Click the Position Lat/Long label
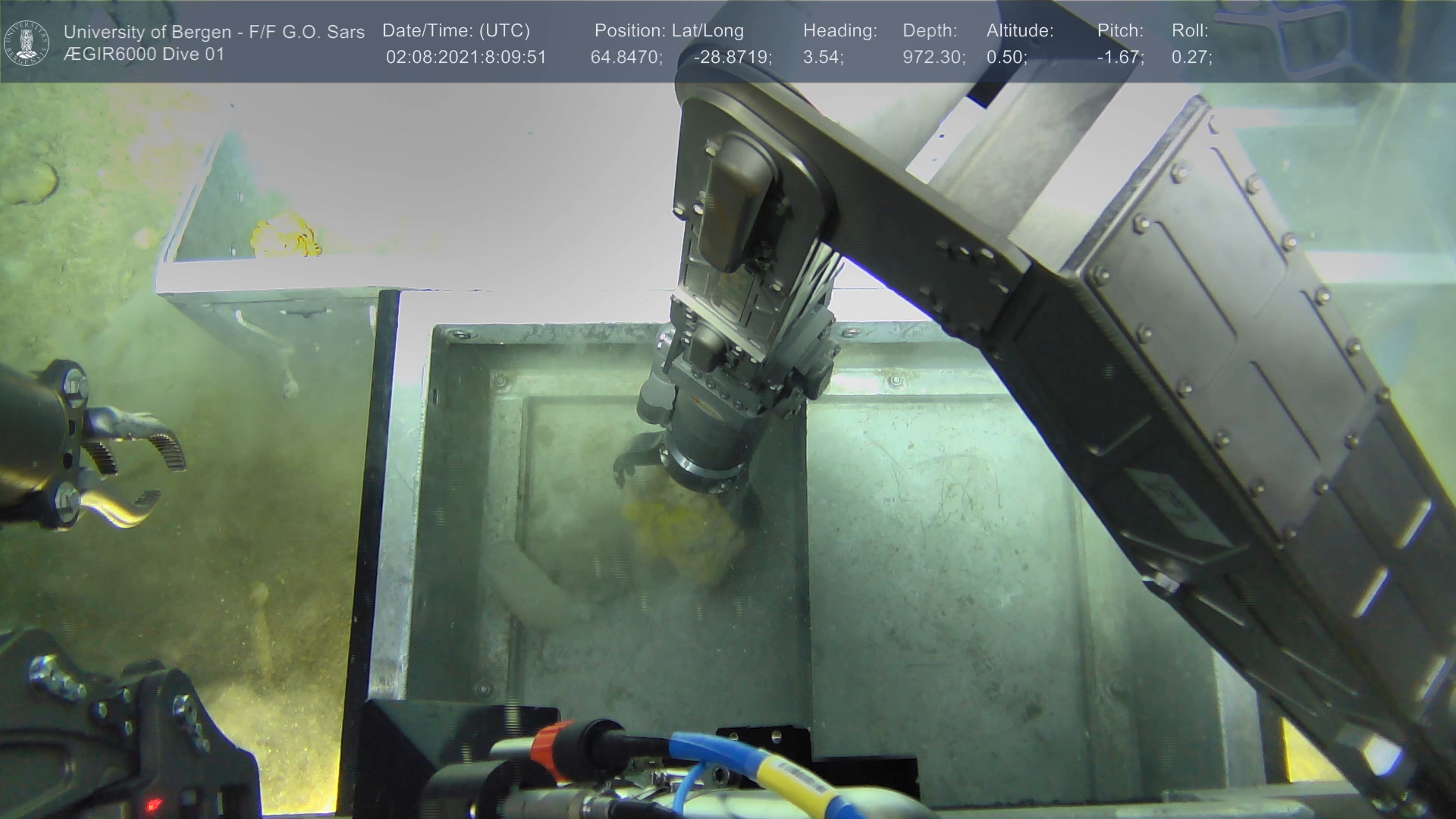 [x=669, y=31]
